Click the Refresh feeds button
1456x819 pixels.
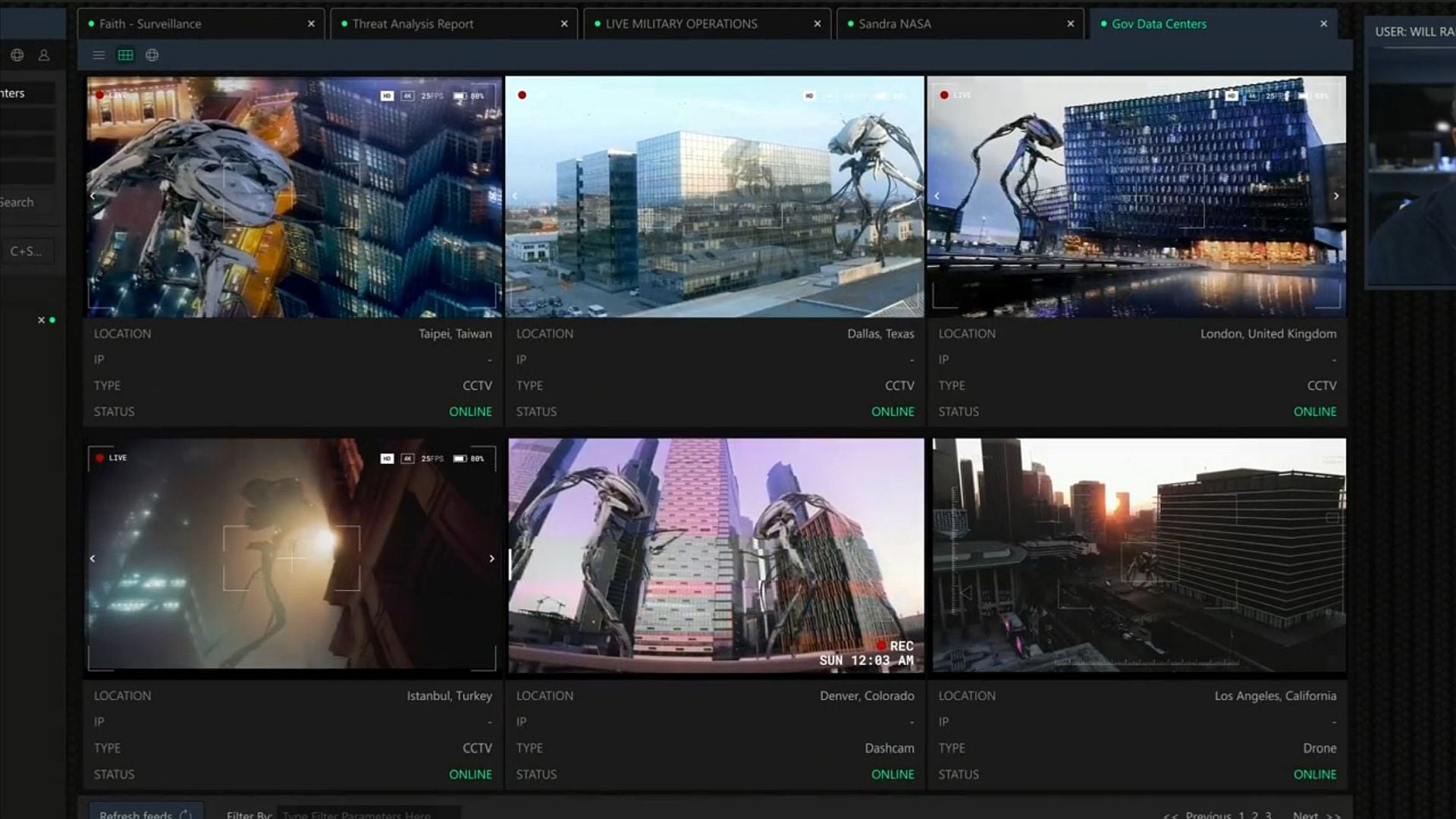click(145, 813)
